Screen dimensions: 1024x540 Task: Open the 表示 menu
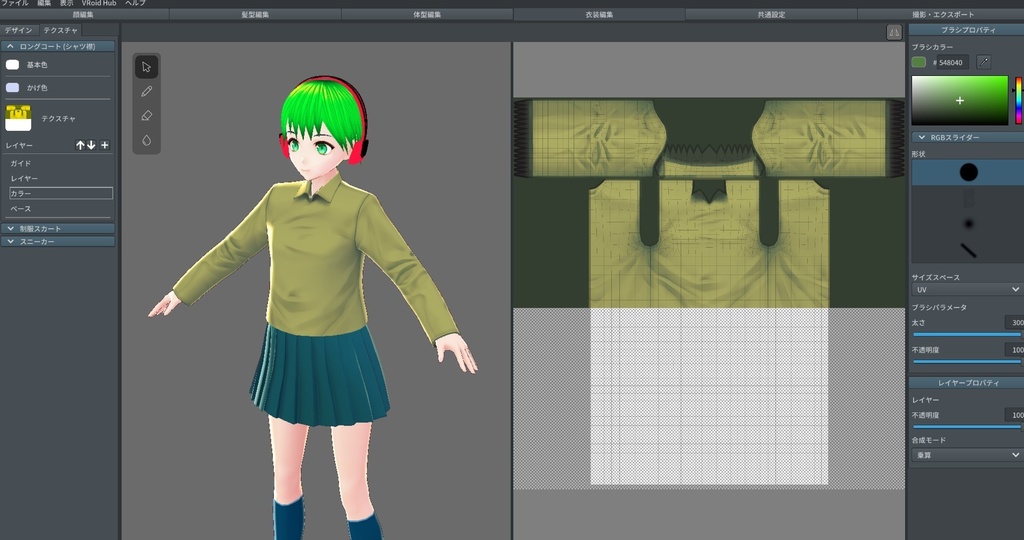coord(67,3)
